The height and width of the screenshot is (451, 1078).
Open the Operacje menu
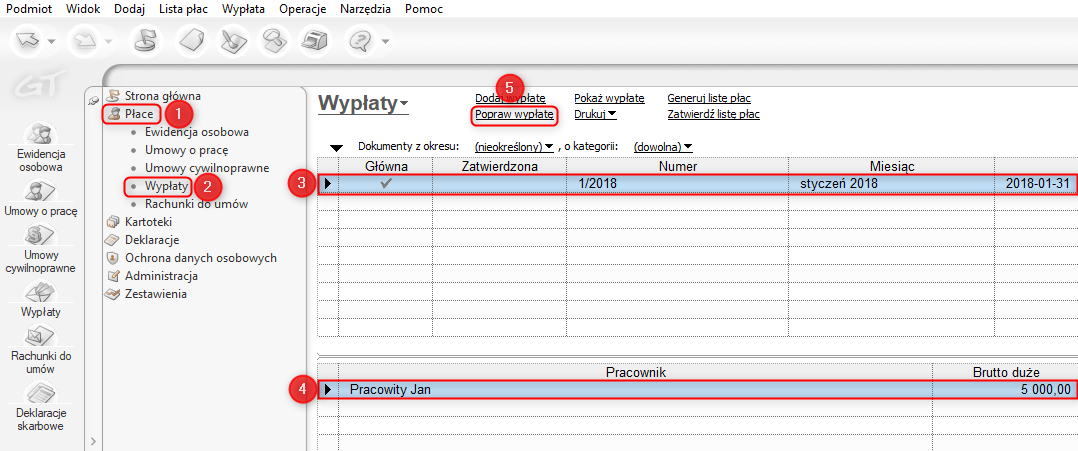pos(303,9)
